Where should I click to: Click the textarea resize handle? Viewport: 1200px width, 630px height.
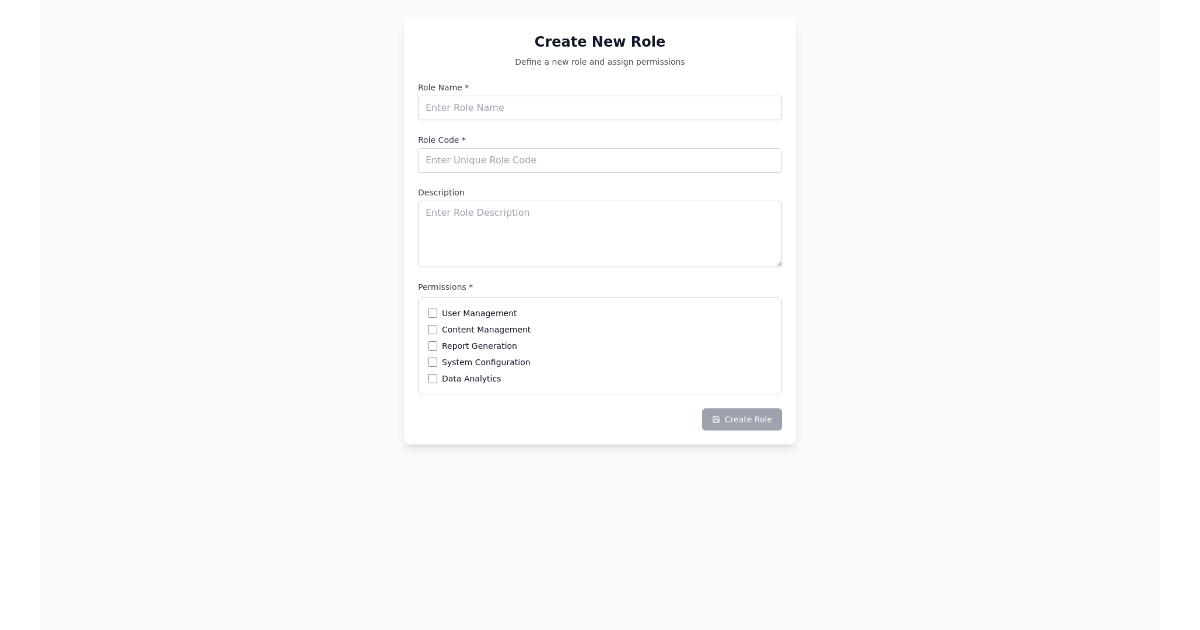pyautogui.click(x=778, y=262)
